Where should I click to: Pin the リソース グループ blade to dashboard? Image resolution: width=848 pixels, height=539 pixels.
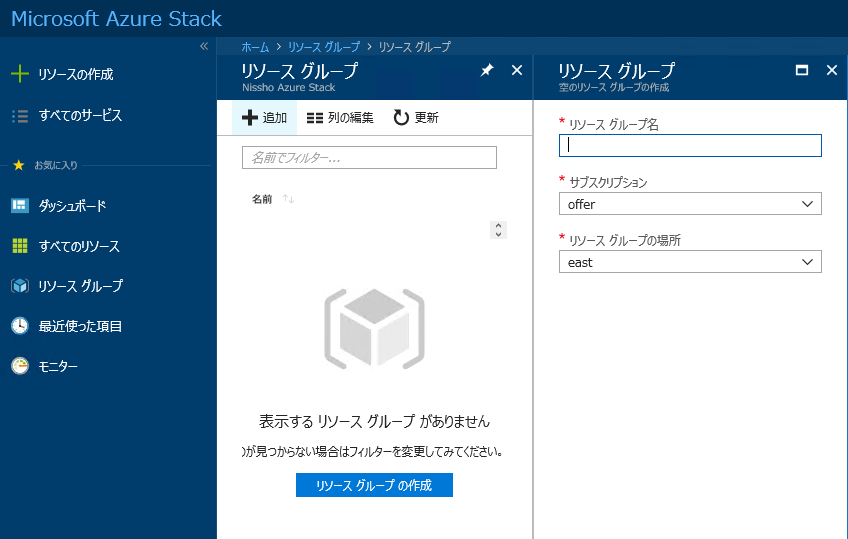click(x=487, y=70)
